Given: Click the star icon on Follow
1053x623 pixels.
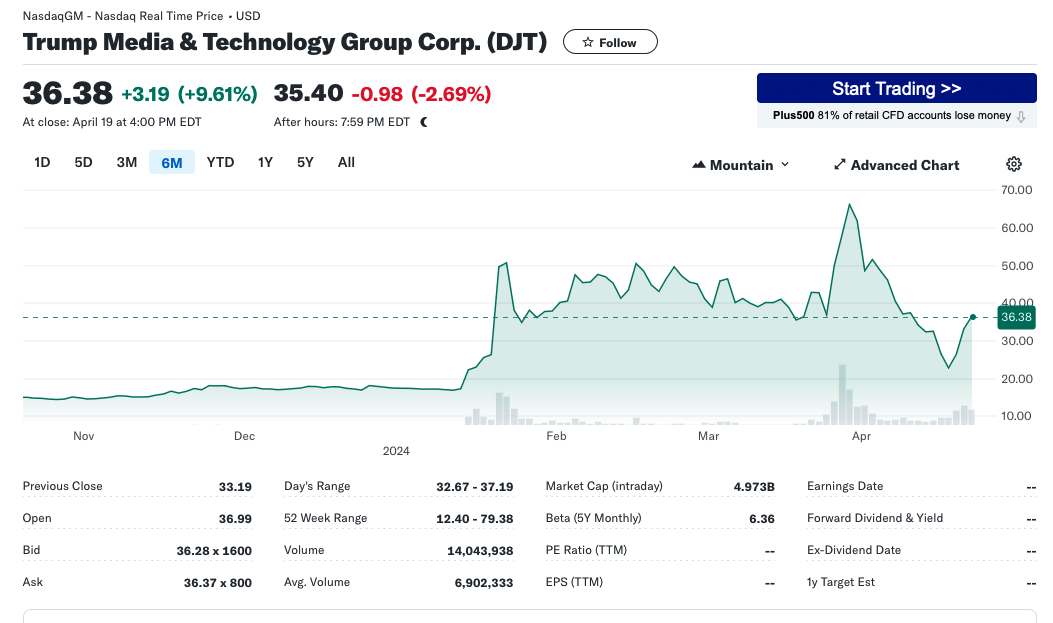Looking at the screenshot, I should [588, 42].
